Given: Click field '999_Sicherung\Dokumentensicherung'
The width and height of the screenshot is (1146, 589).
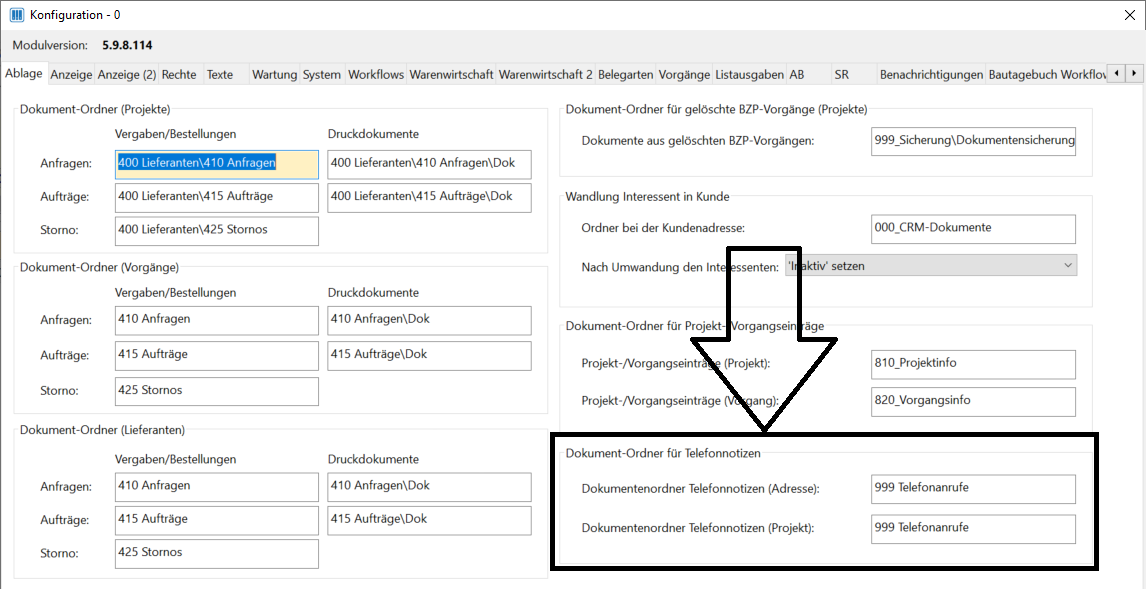Looking at the screenshot, I should (974, 142).
